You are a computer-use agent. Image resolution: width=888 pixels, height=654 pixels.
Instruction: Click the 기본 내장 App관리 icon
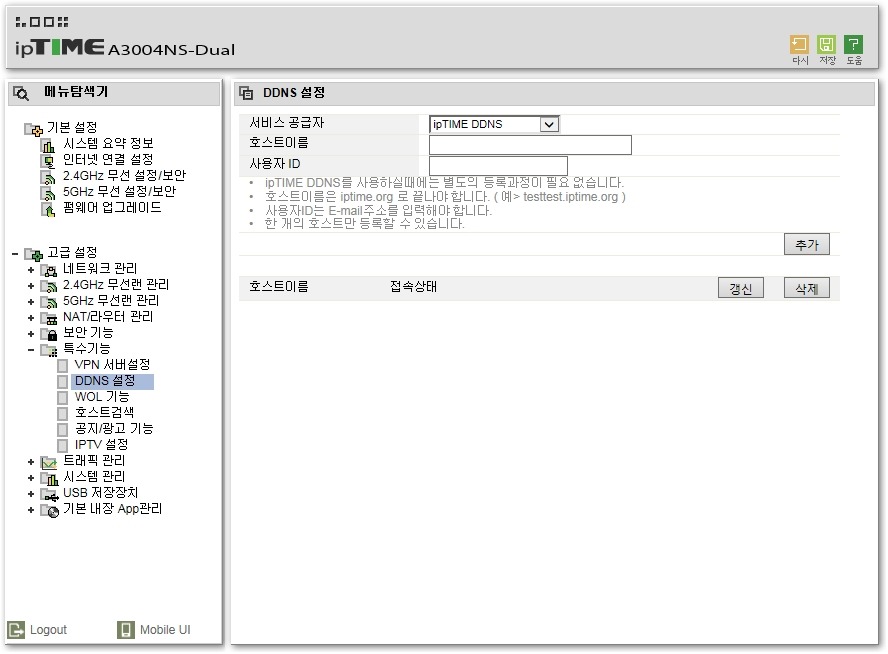coord(49,511)
